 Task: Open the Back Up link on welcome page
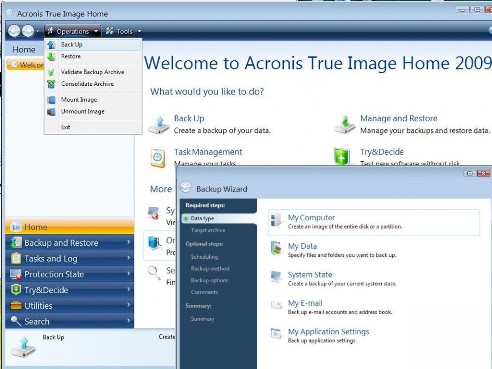[189, 118]
